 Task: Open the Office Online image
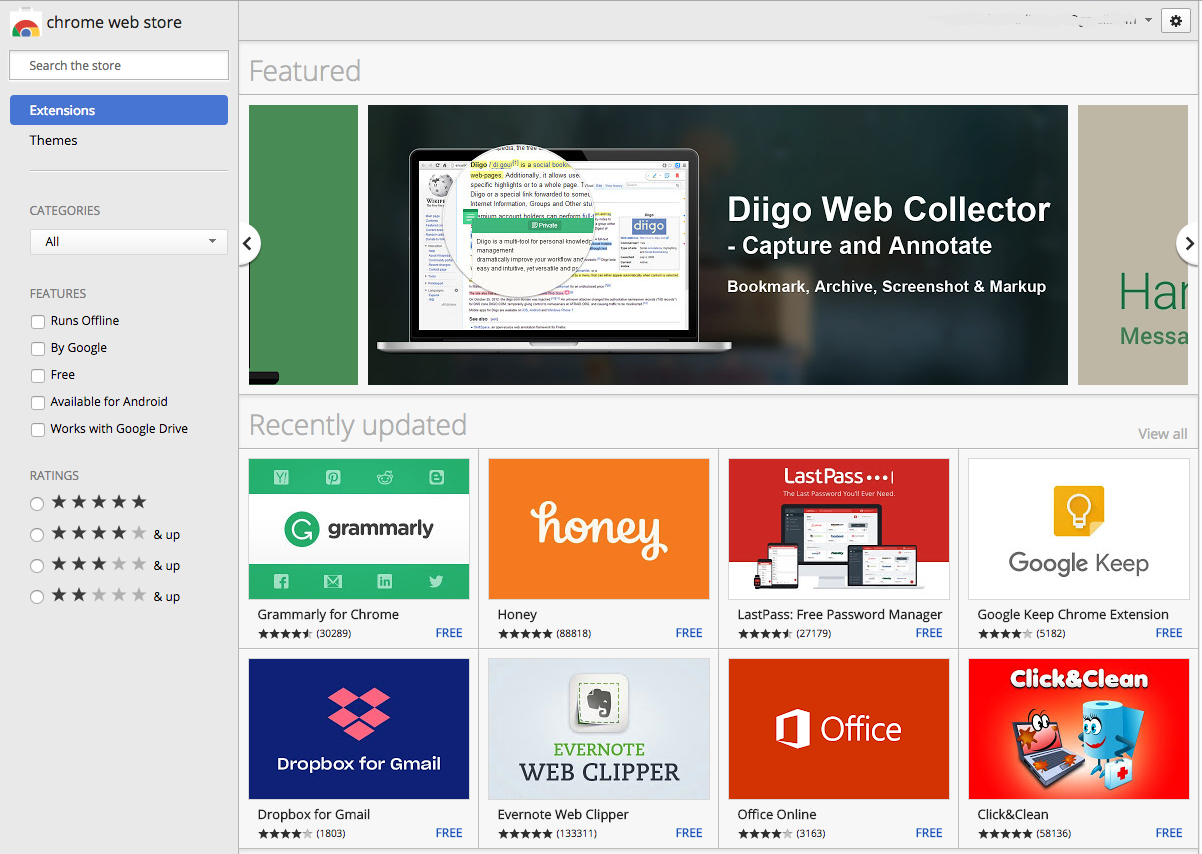[839, 729]
